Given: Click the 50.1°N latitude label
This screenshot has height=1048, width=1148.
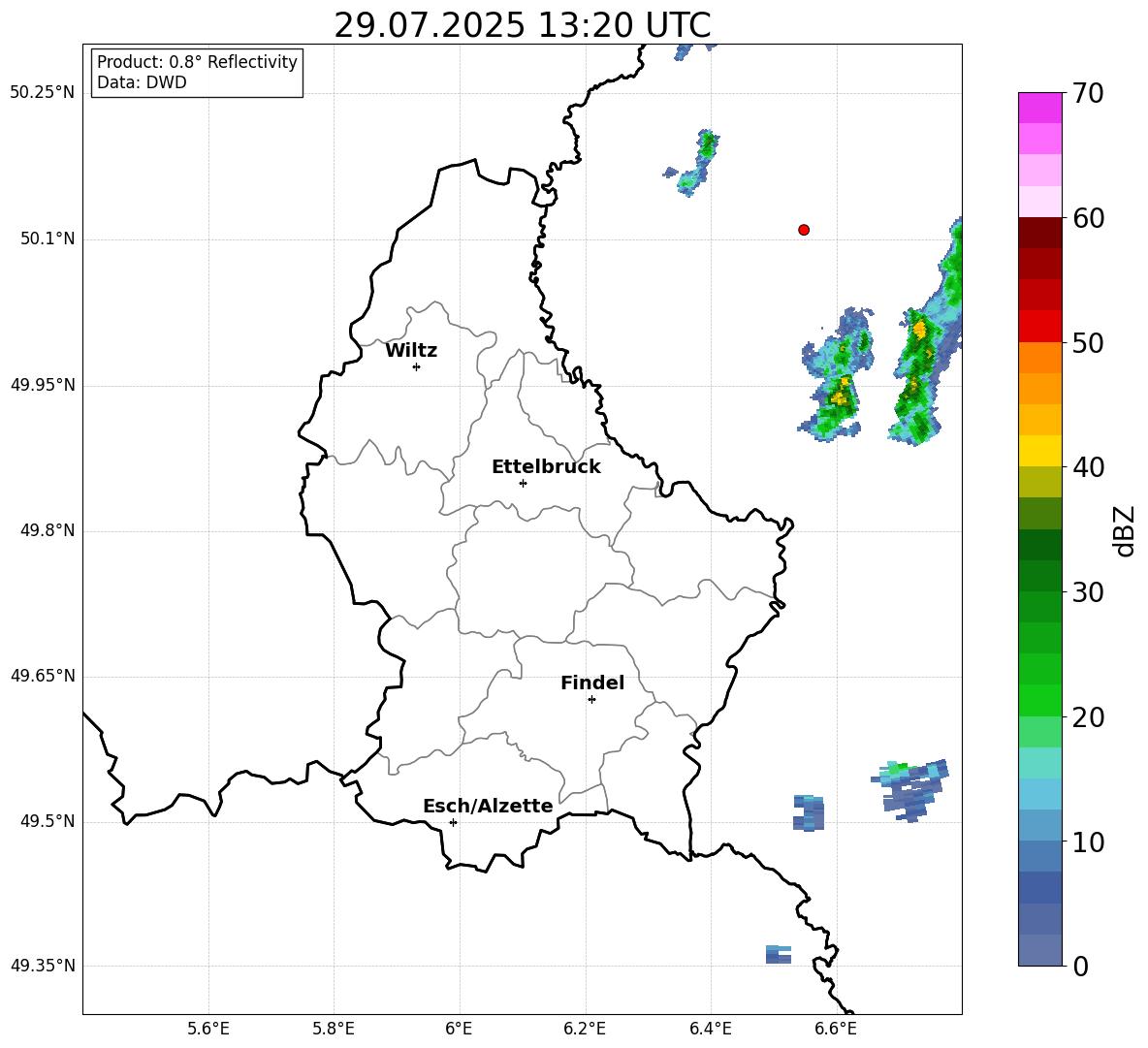Looking at the screenshot, I should coord(48,239).
